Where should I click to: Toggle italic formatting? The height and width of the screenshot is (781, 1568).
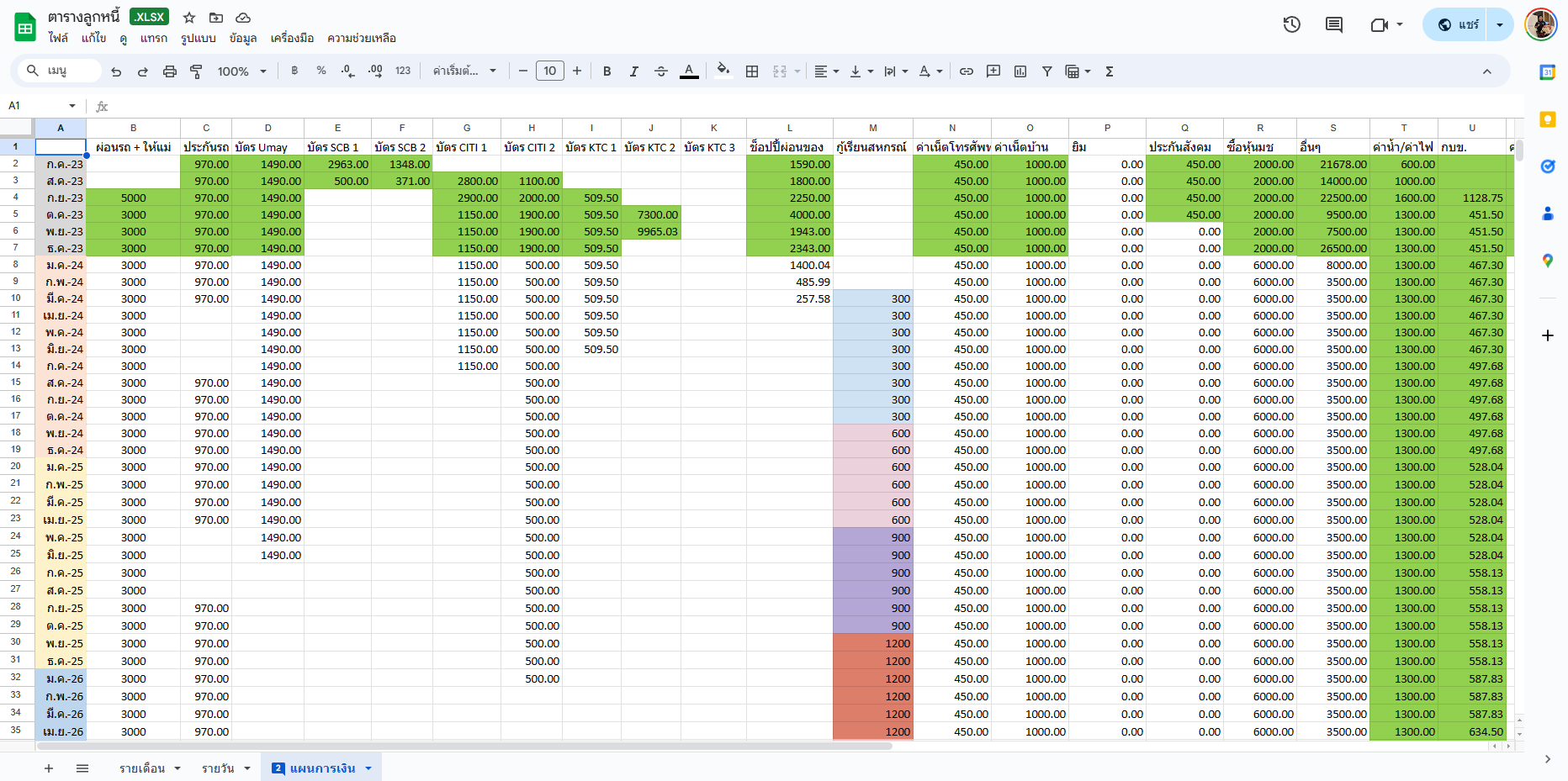click(633, 71)
